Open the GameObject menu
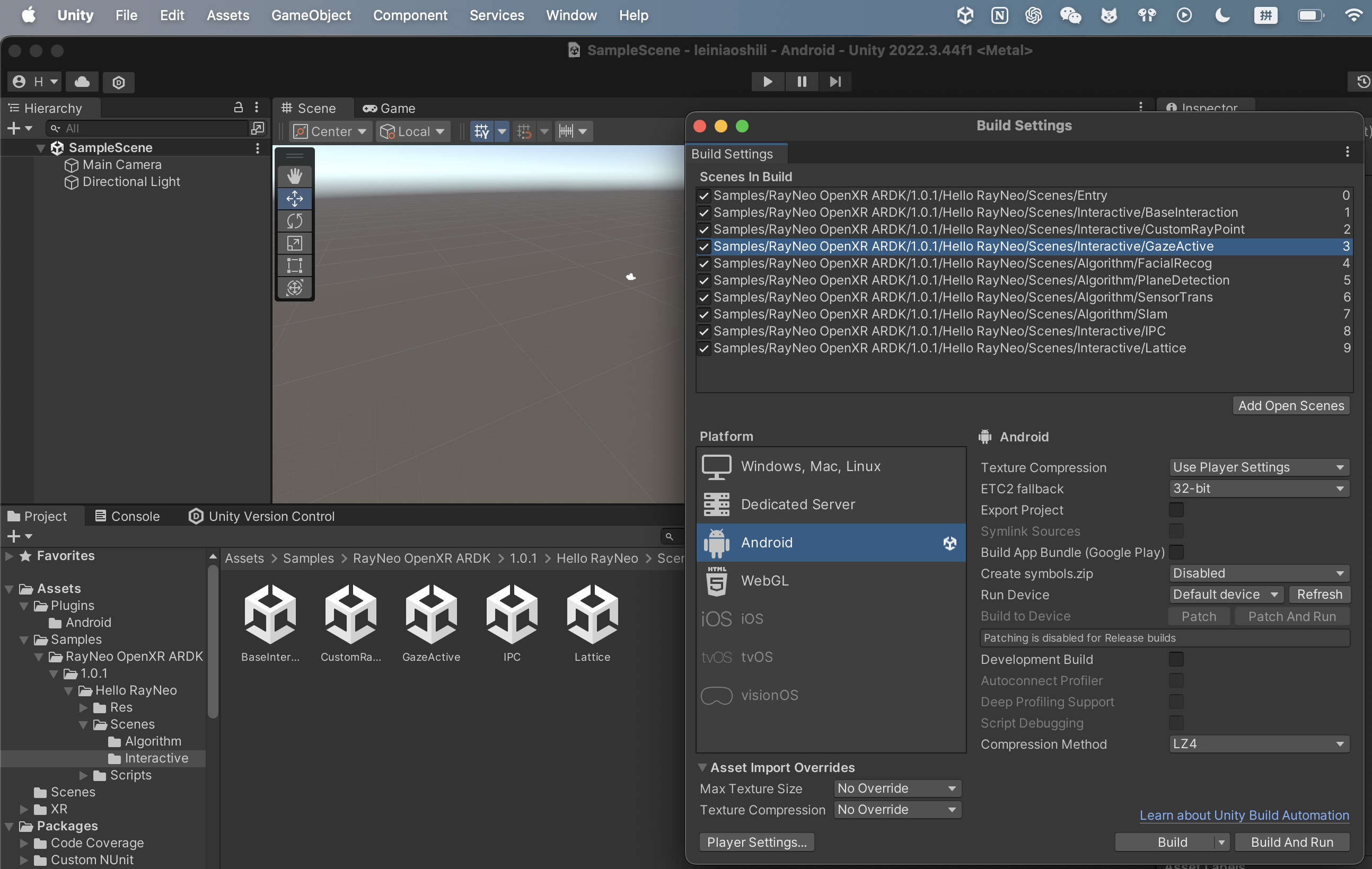Screen dimensions: 1372x869 311,15
